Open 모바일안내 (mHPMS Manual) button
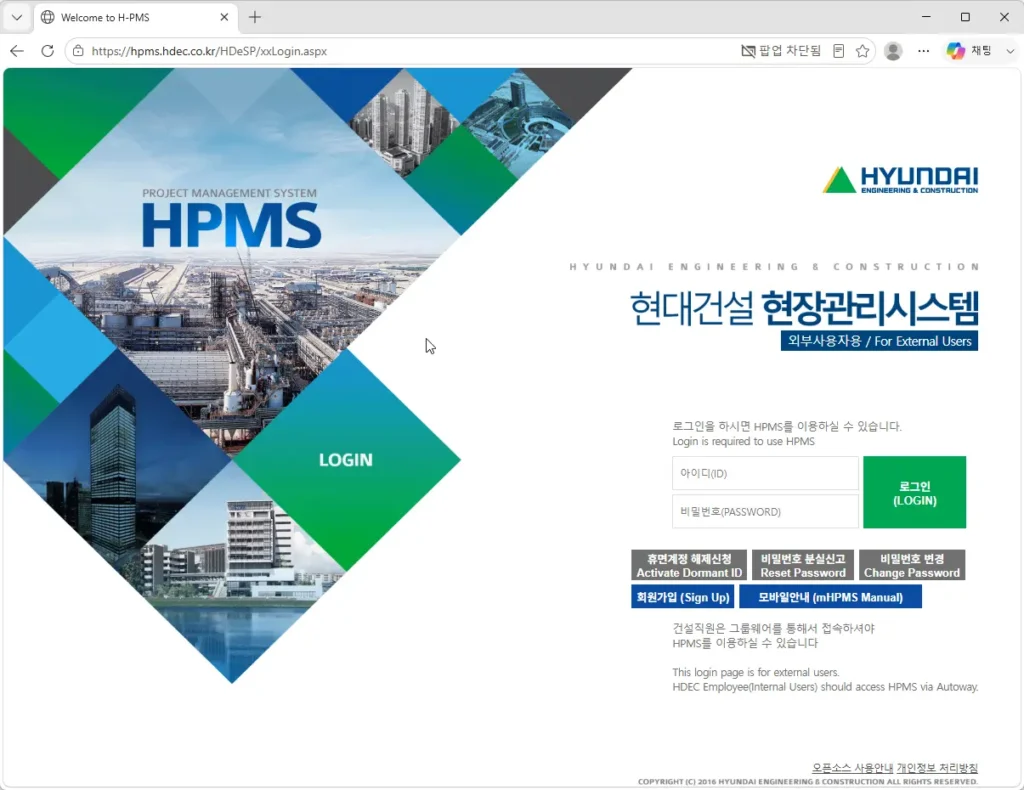 (830, 597)
